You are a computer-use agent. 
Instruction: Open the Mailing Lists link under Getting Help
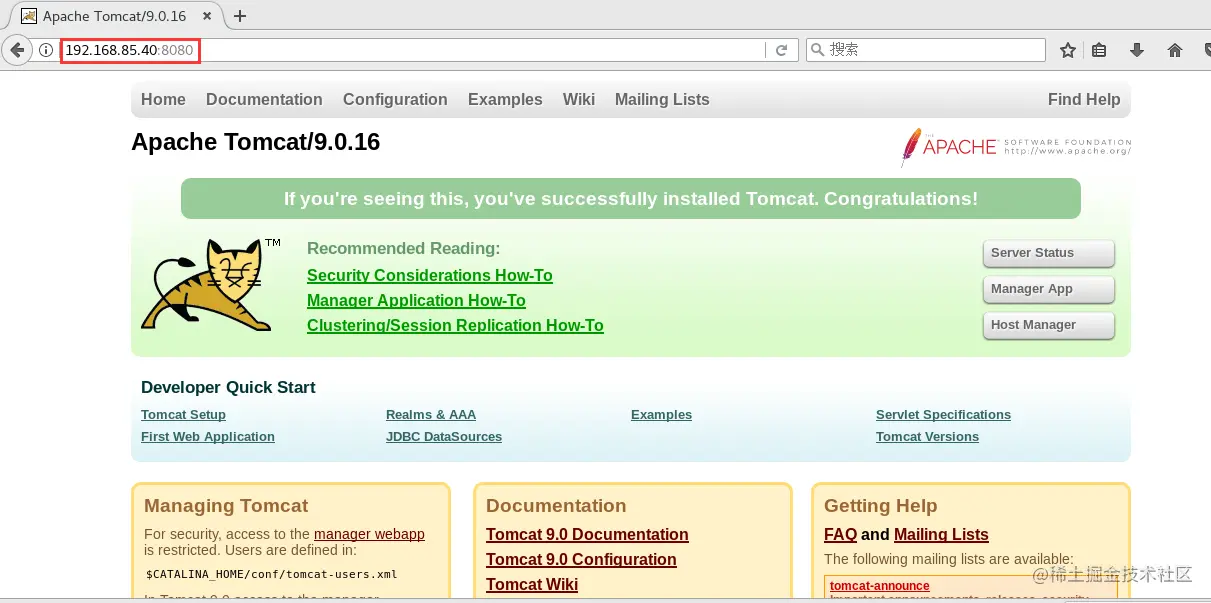tap(941, 534)
